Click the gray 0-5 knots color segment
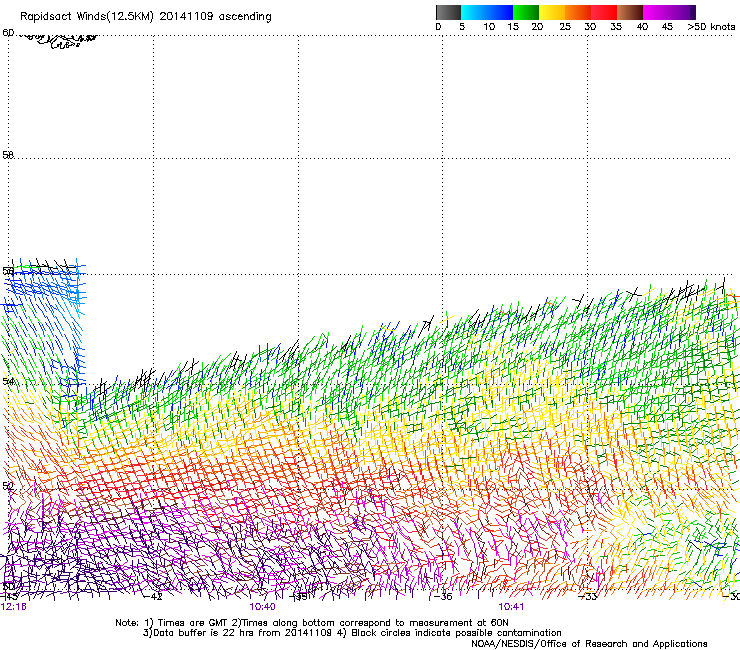 tap(448, 12)
